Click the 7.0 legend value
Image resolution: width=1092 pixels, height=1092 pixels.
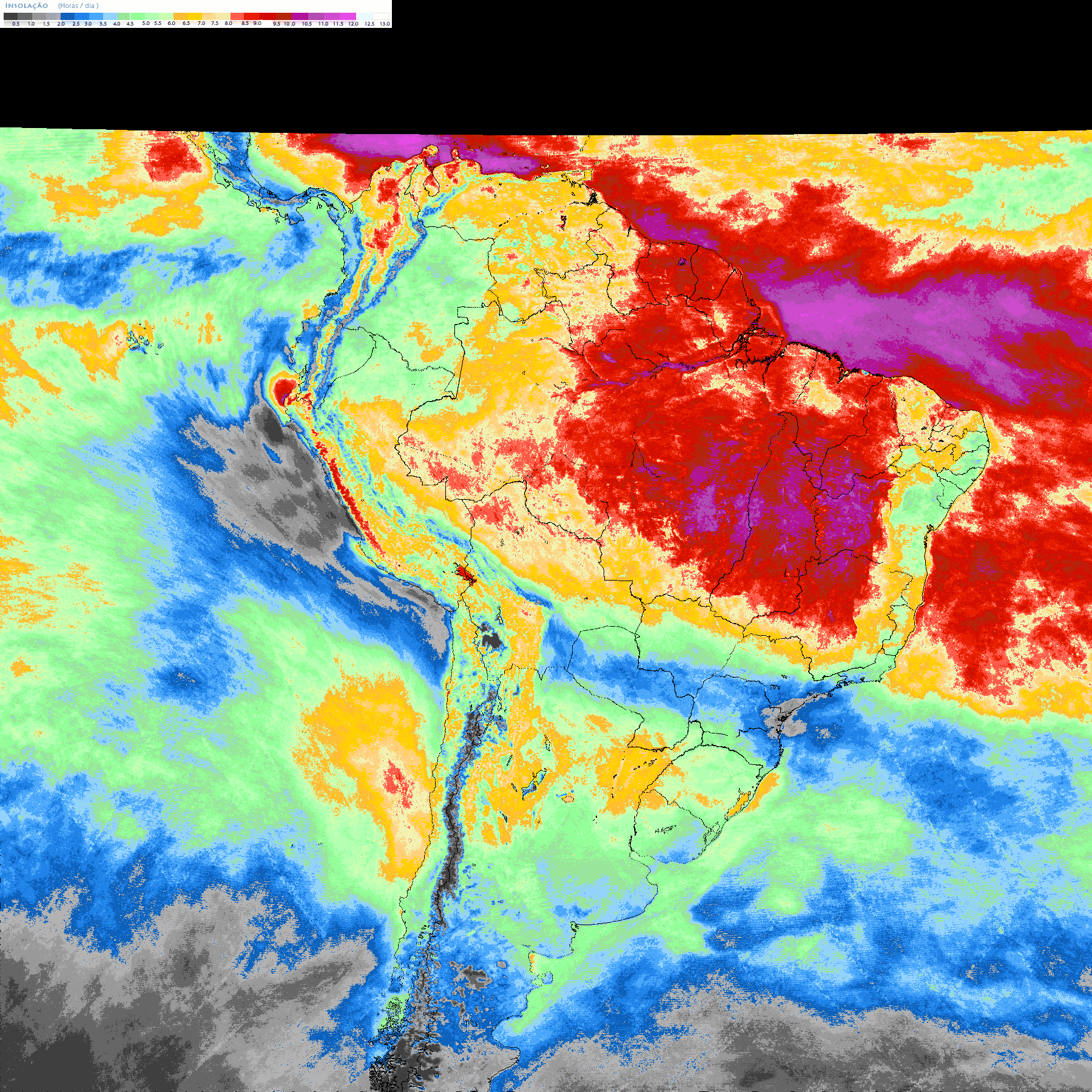pos(201,23)
